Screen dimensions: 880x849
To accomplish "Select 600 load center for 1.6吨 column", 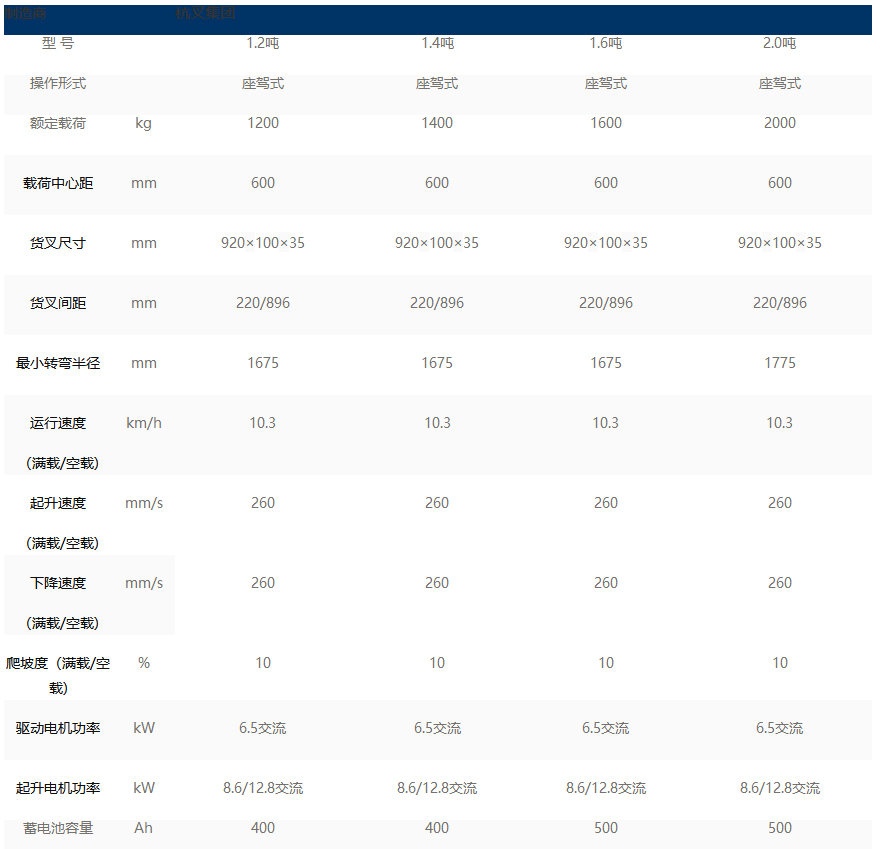I will 606,183.
